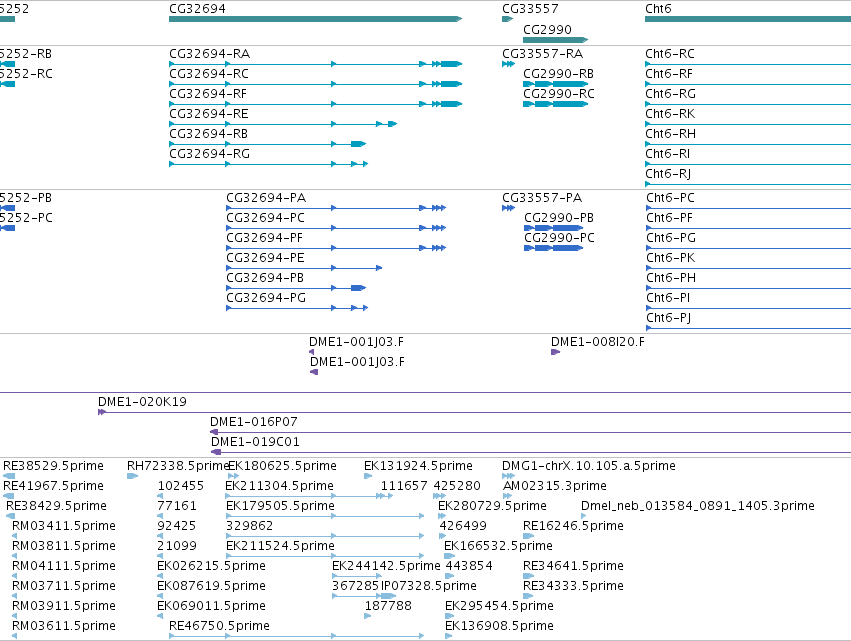Click protein Cht6-PJ label
The height and width of the screenshot is (641, 851).
(669, 318)
